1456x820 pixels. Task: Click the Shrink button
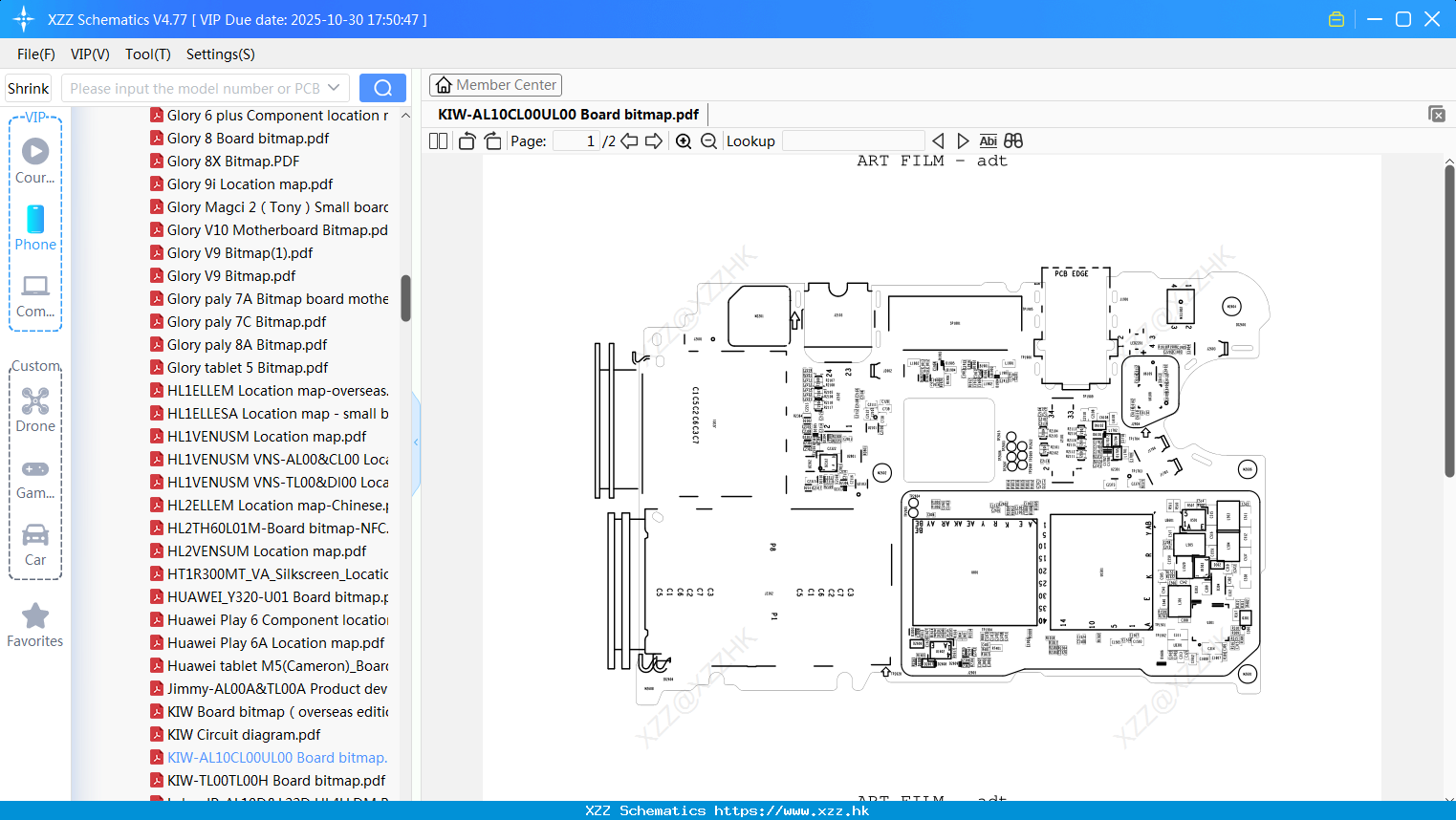[x=28, y=88]
